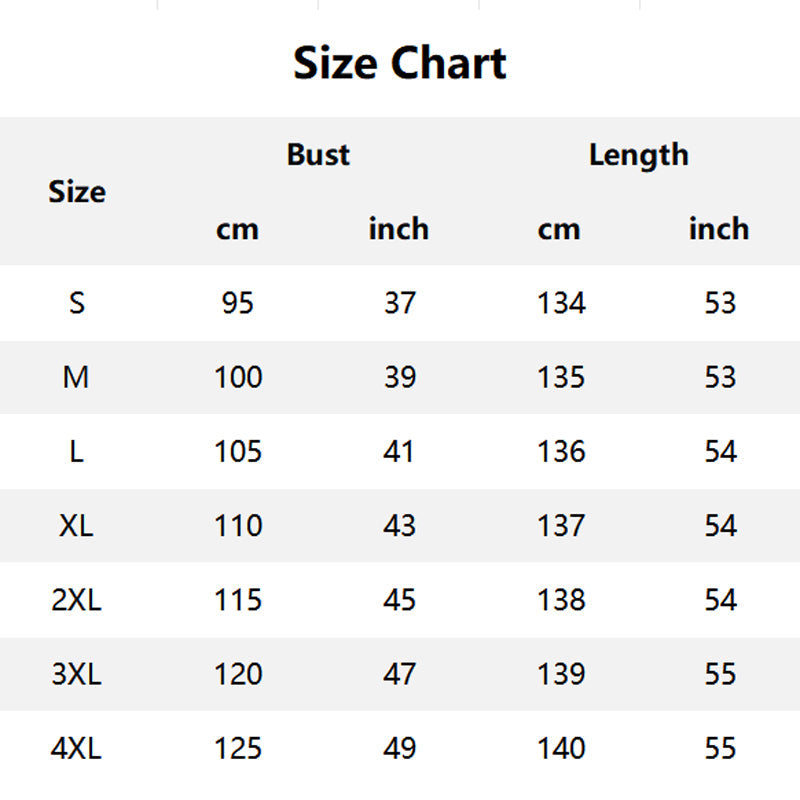Select the 2XL size row label
Screen dimensions: 800x800
tap(77, 599)
